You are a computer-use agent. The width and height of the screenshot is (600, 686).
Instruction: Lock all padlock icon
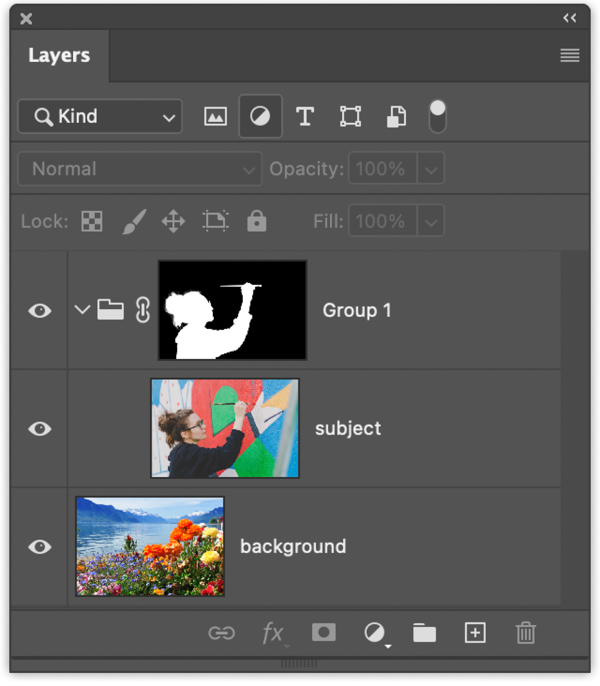(x=256, y=220)
